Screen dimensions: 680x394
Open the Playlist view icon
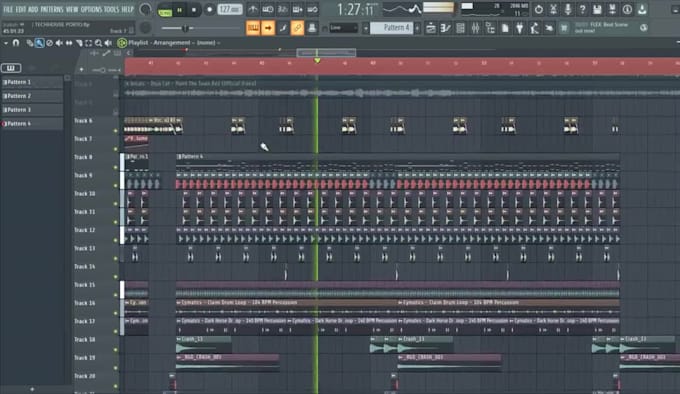pyautogui.click(x=431, y=28)
